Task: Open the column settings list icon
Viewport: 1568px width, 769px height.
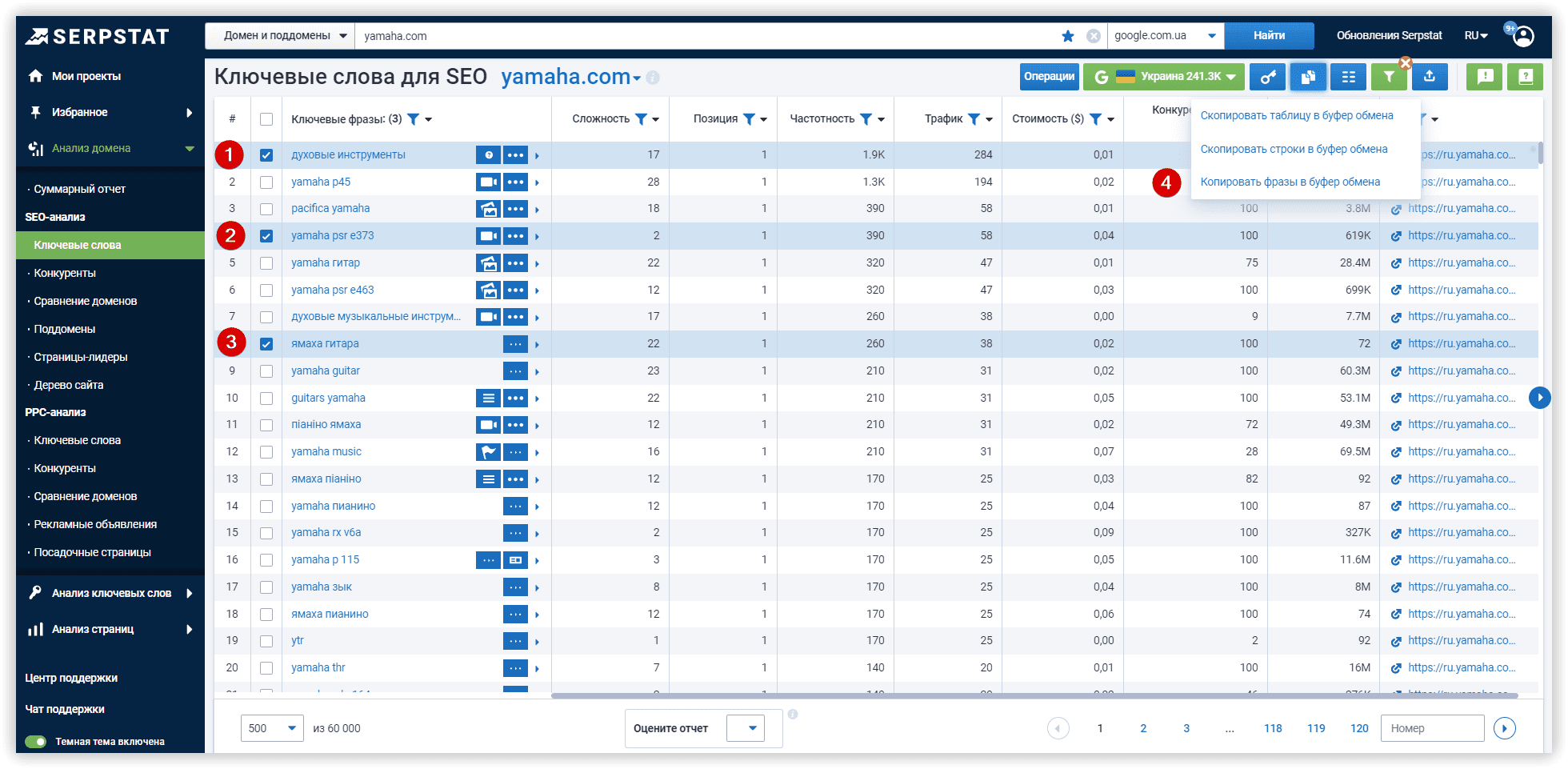Action: (1349, 77)
